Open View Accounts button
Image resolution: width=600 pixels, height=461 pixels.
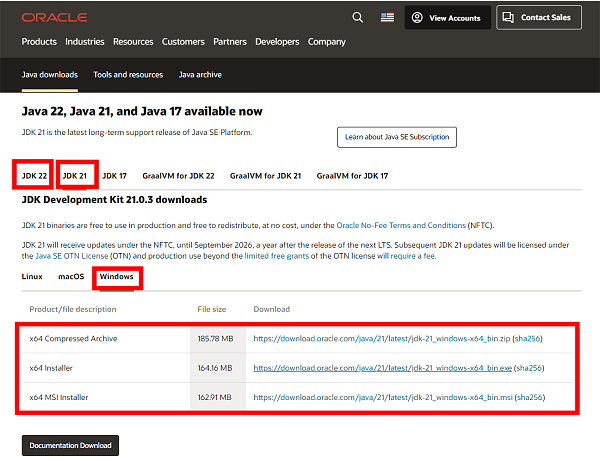point(448,18)
